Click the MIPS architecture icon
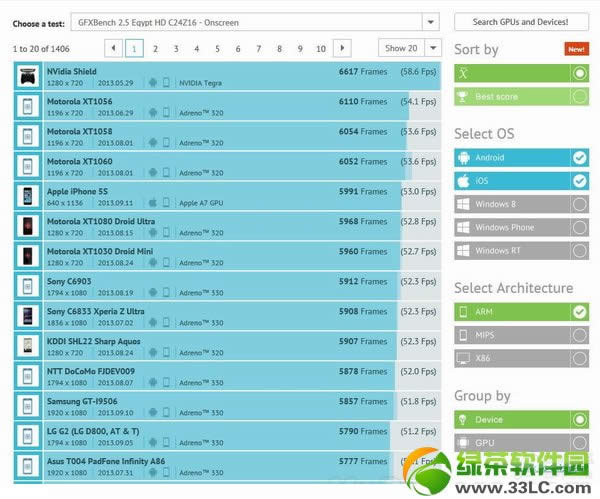 click(463, 335)
